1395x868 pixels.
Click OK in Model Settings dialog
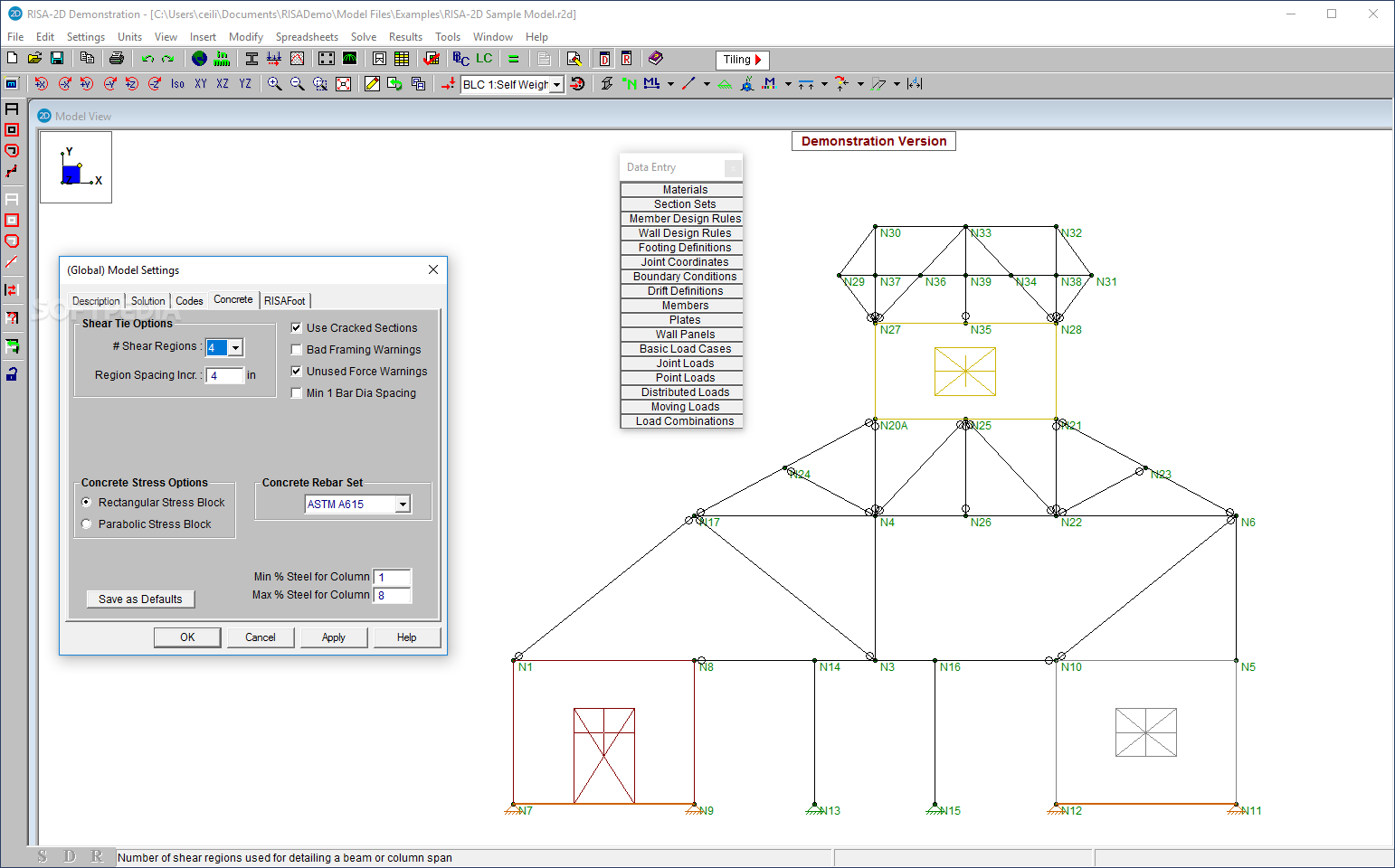187,637
